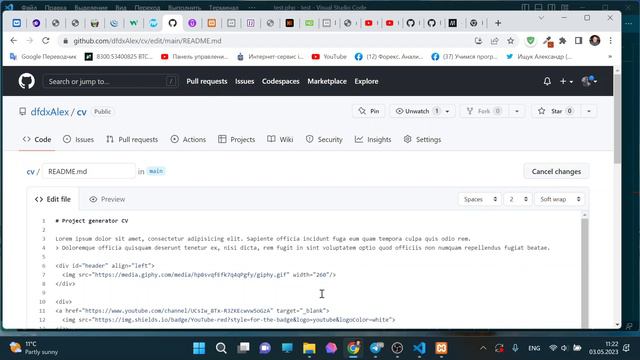Open the tab search chevron
The image size is (640, 360).
541,18
